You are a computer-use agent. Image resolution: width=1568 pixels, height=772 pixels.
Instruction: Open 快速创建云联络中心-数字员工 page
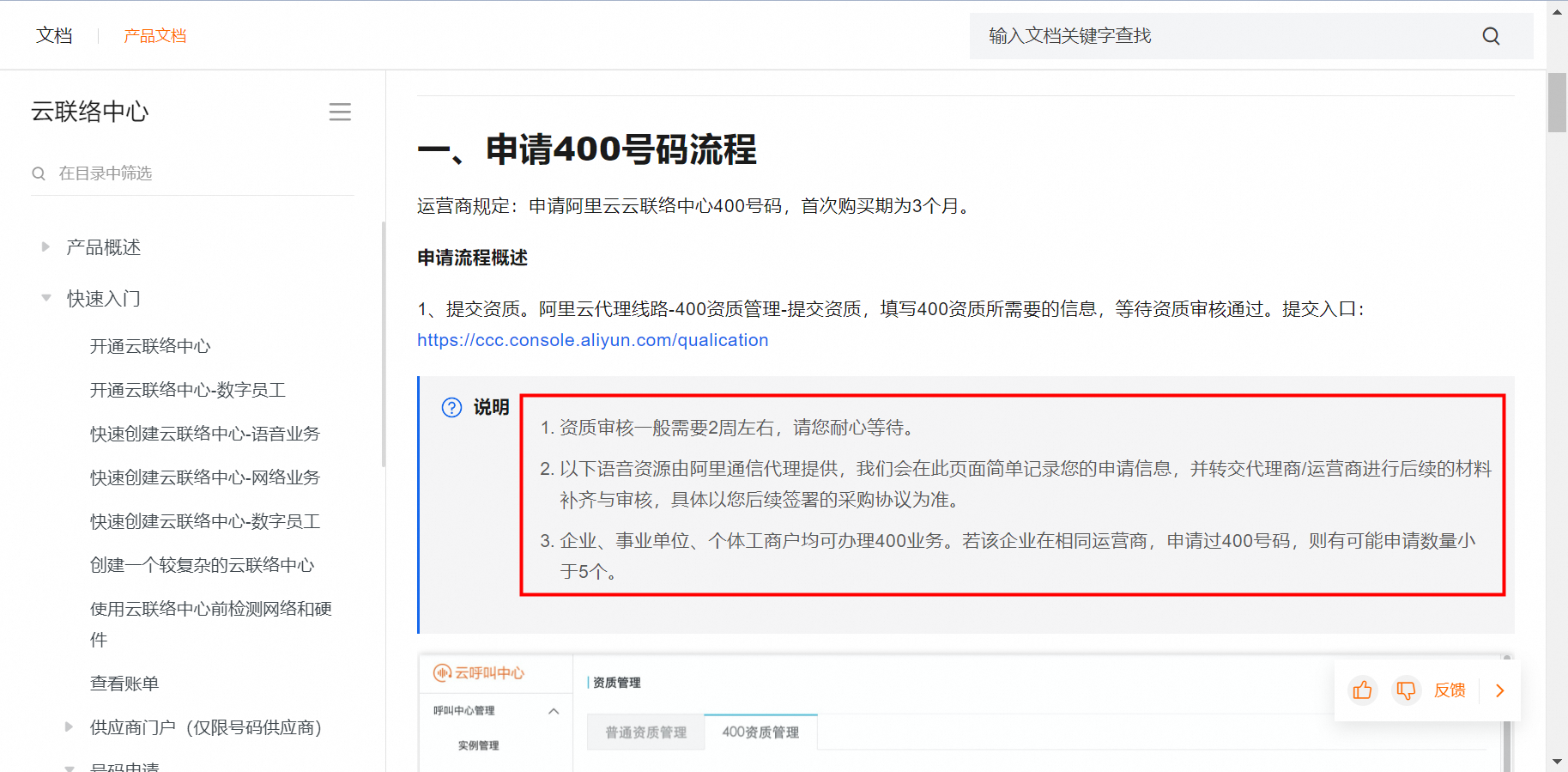click(205, 521)
